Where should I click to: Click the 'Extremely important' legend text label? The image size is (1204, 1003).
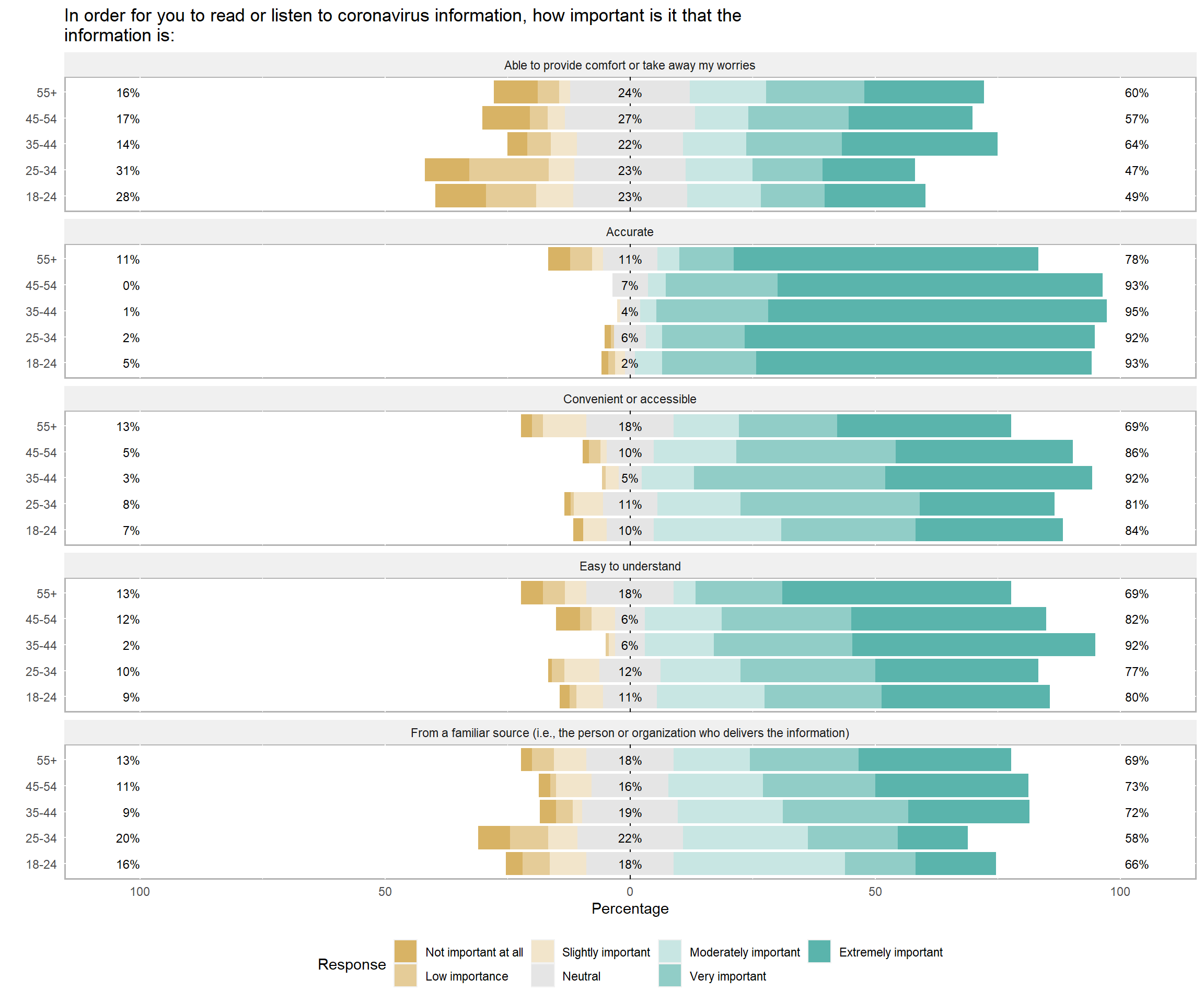point(890,952)
